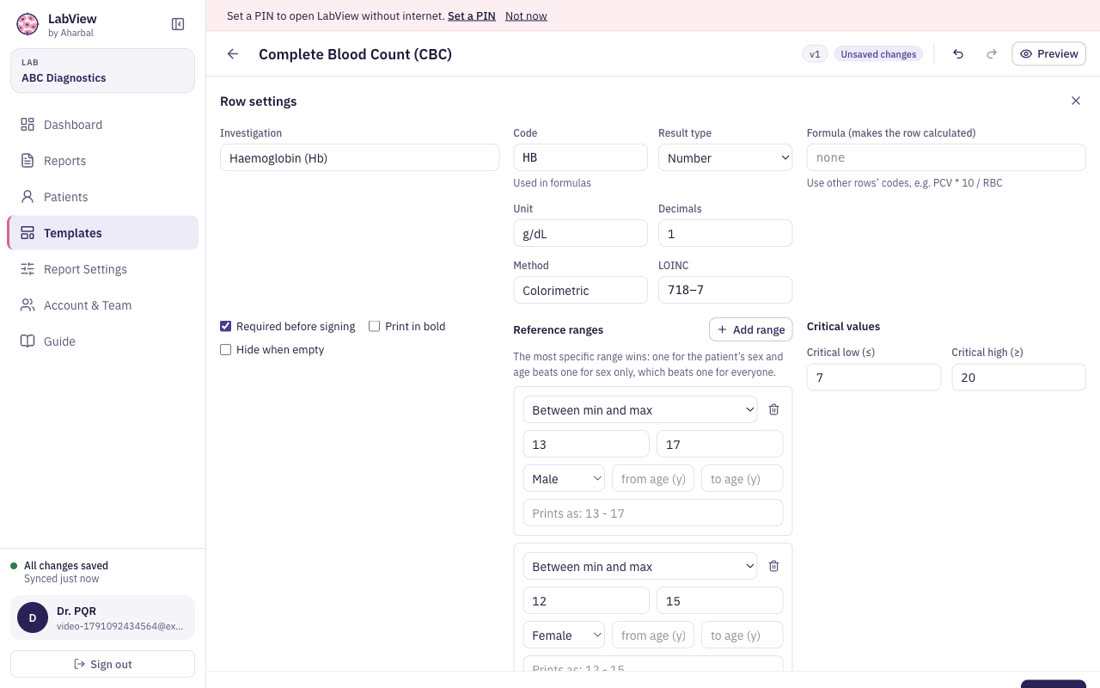Tick Hide when empty checkbox
1100x688 pixels.
pos(225,349)
